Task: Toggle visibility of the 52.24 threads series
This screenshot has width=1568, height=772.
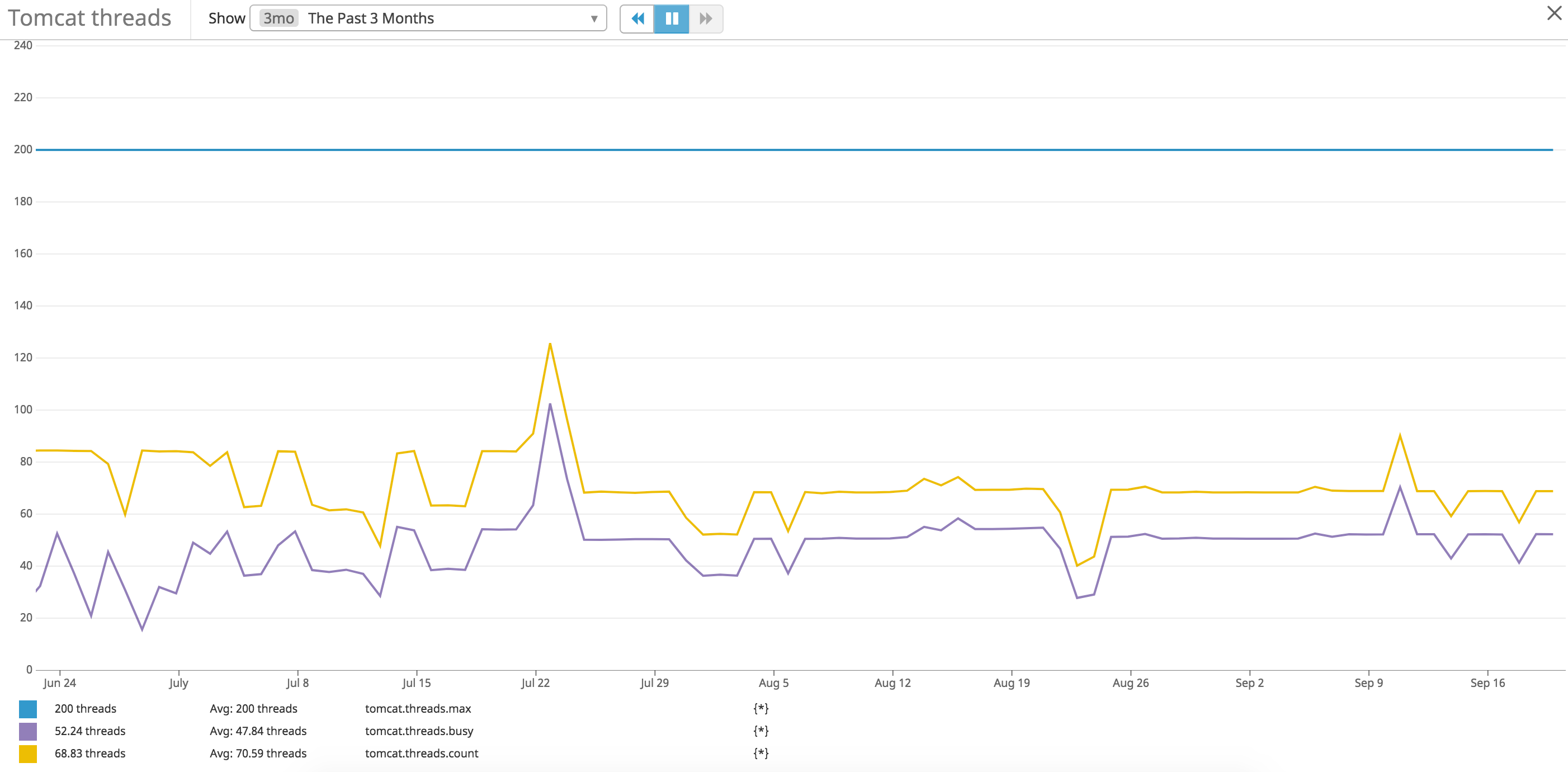Action: click(89, 731)
